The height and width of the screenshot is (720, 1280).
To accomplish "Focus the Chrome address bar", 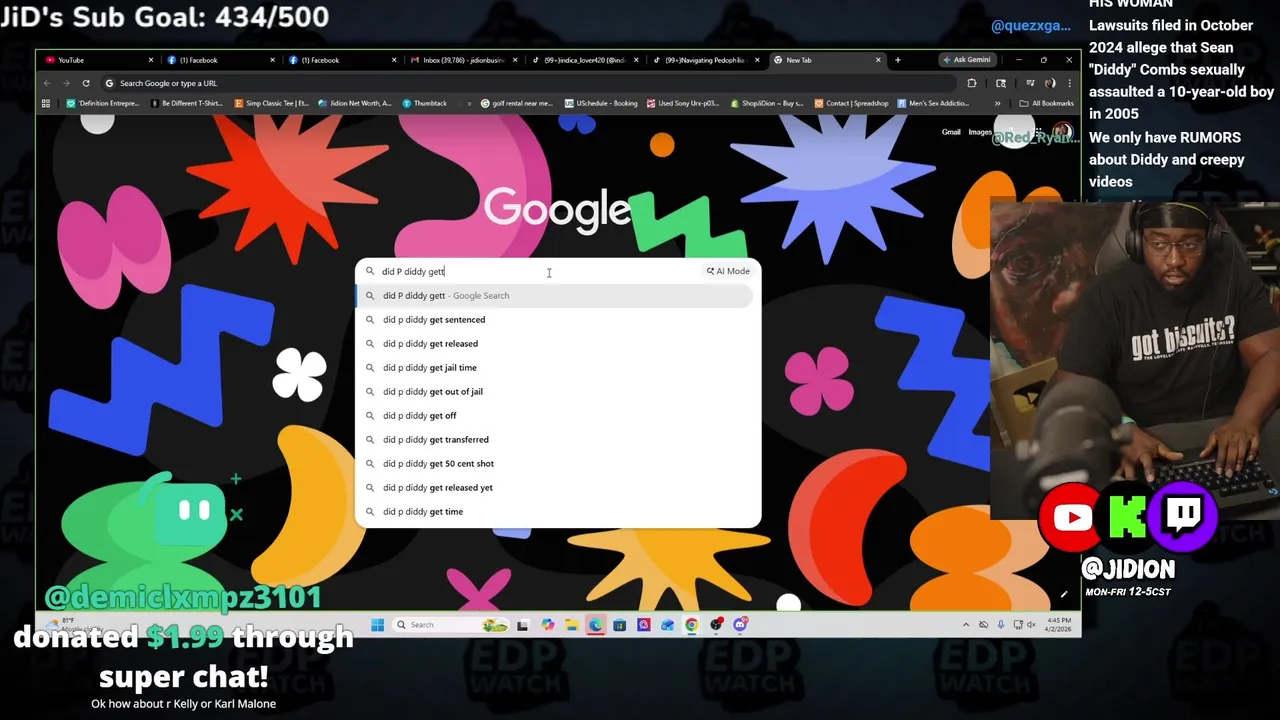I will [x=530, y=83].
